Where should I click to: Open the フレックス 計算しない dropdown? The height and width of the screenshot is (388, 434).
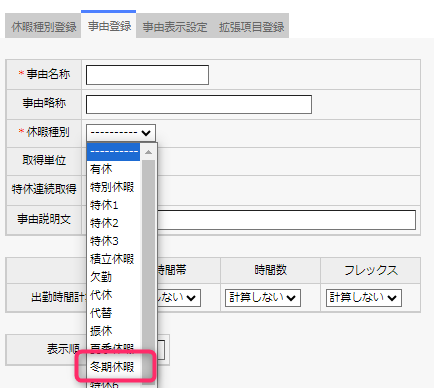point(364,298)
